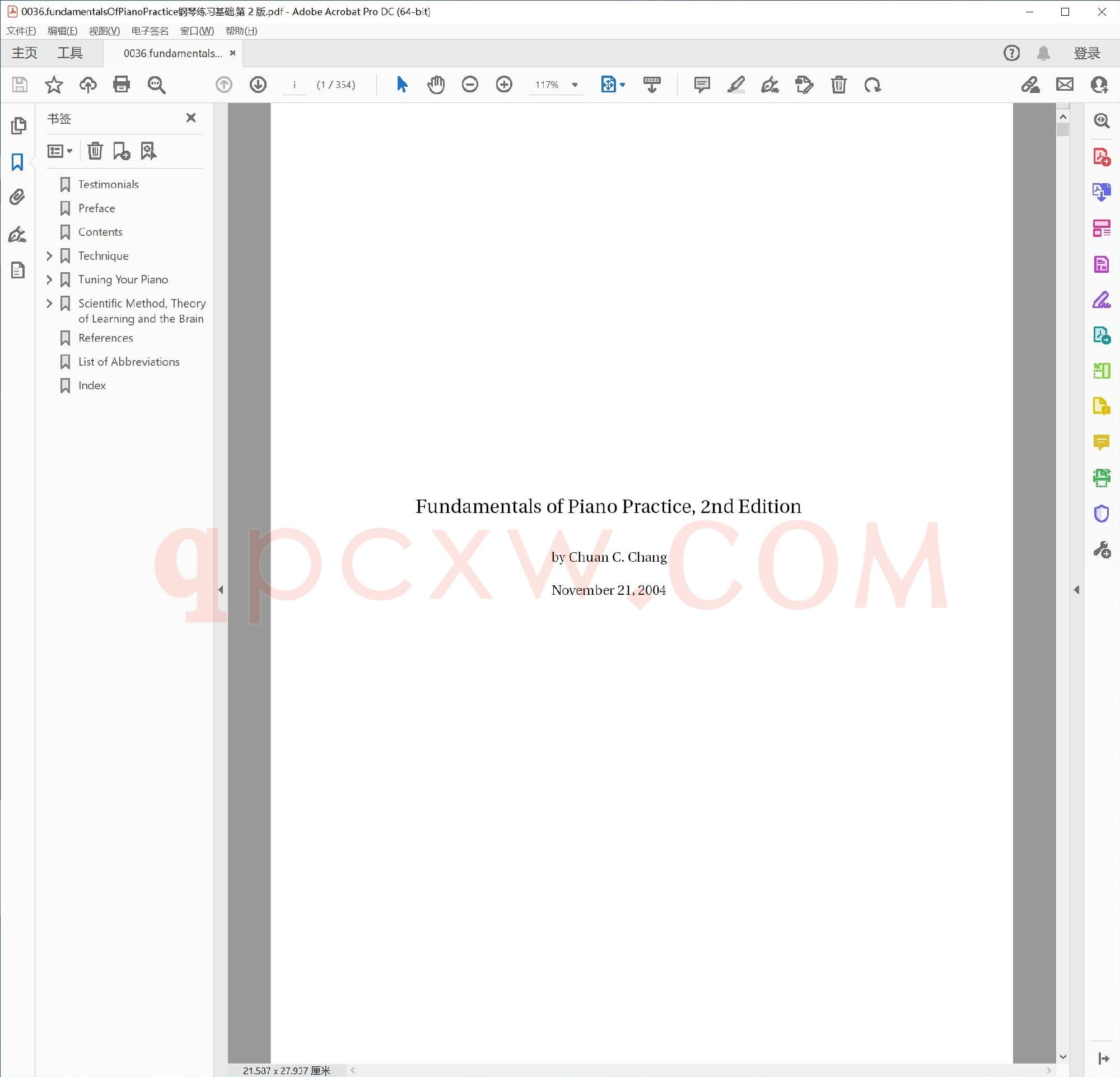Click the highlight text pen icon
Viewport: 1120px width, 1077px height.
[735, 85]
